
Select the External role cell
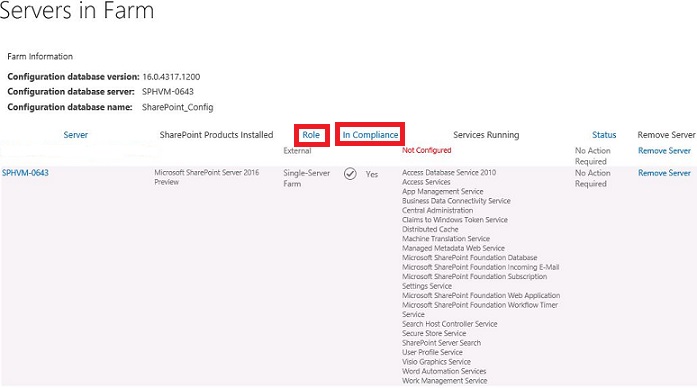pos(297,151)
